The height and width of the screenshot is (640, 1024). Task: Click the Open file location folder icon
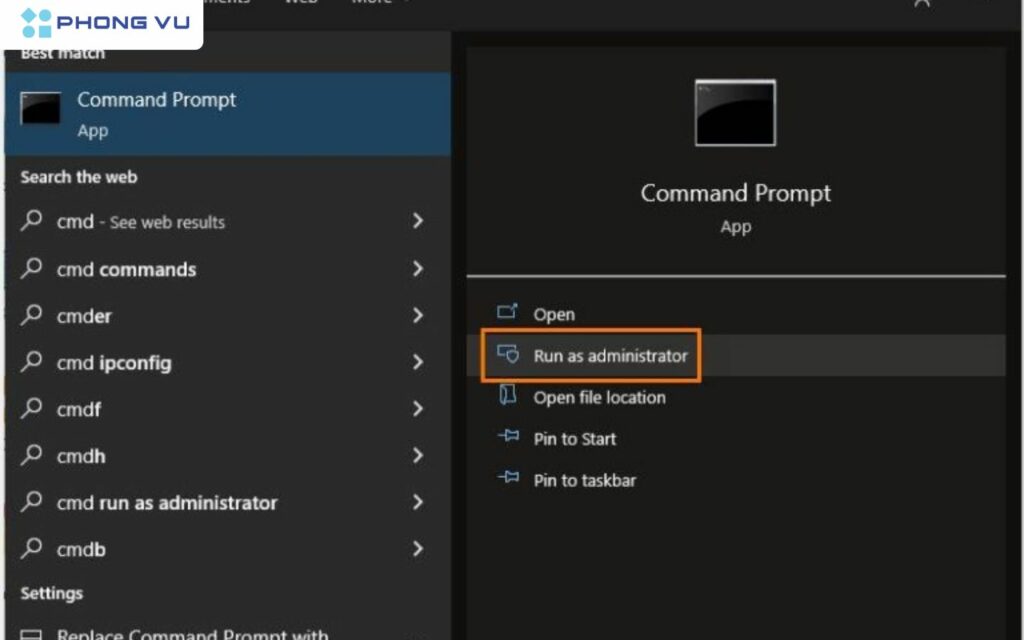[508, 396]
